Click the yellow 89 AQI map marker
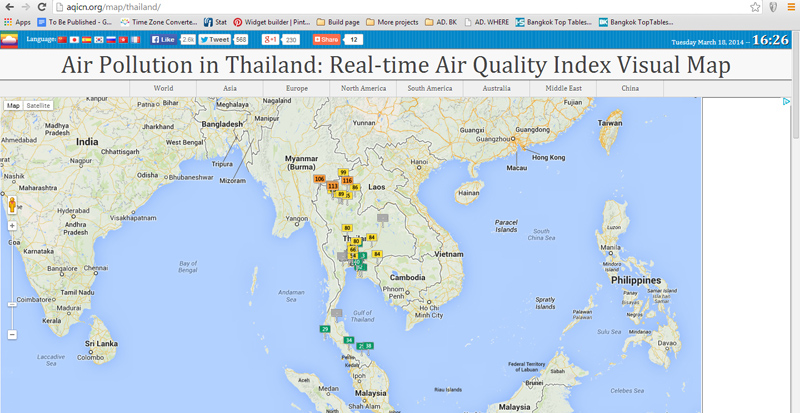This screenshot has width=800, height=413. point(341,194)
